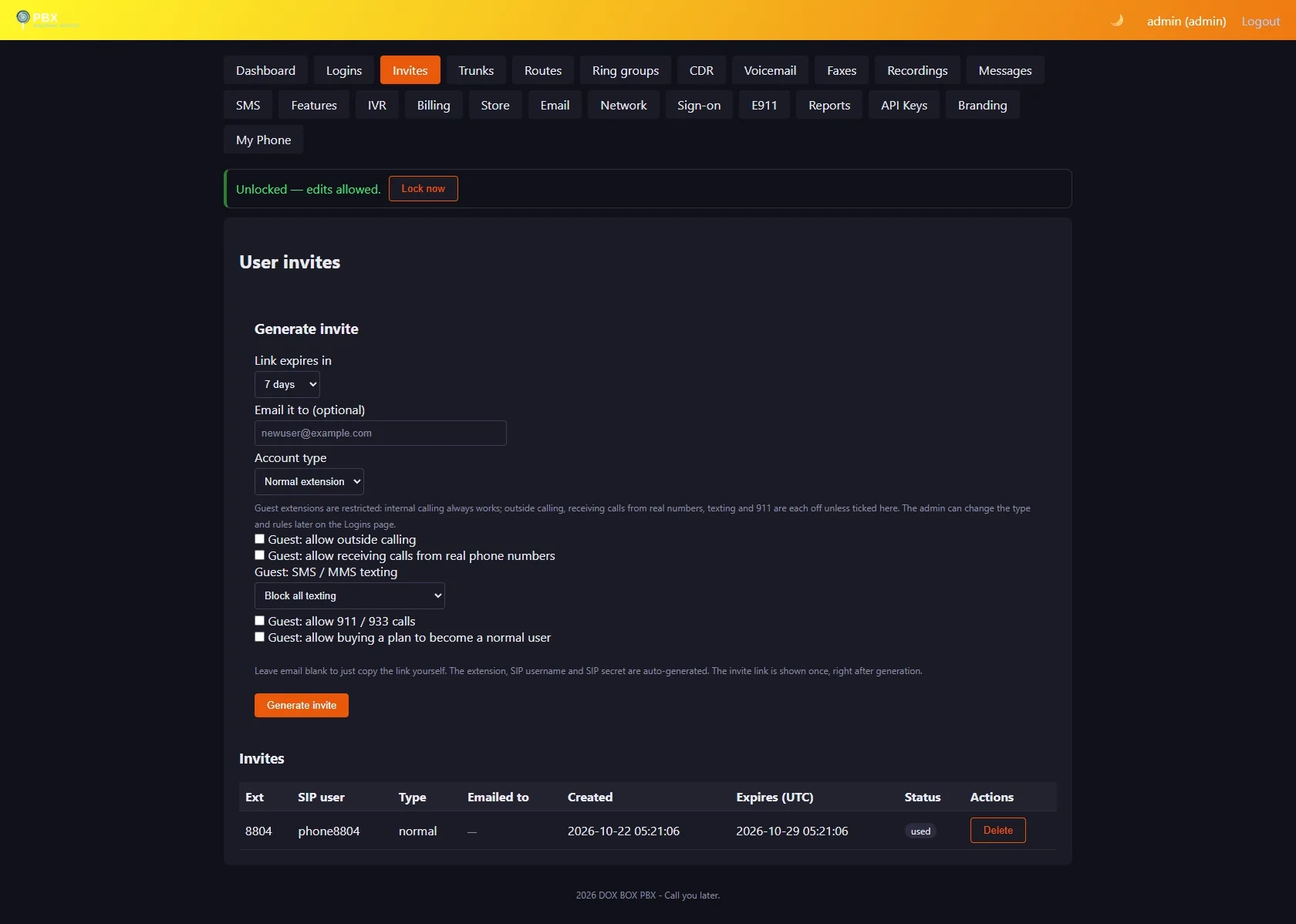The height and width of the screenshot is (924, 1296).
Task: Click the phone8804 SIP user cell
Action: point(329,831)
